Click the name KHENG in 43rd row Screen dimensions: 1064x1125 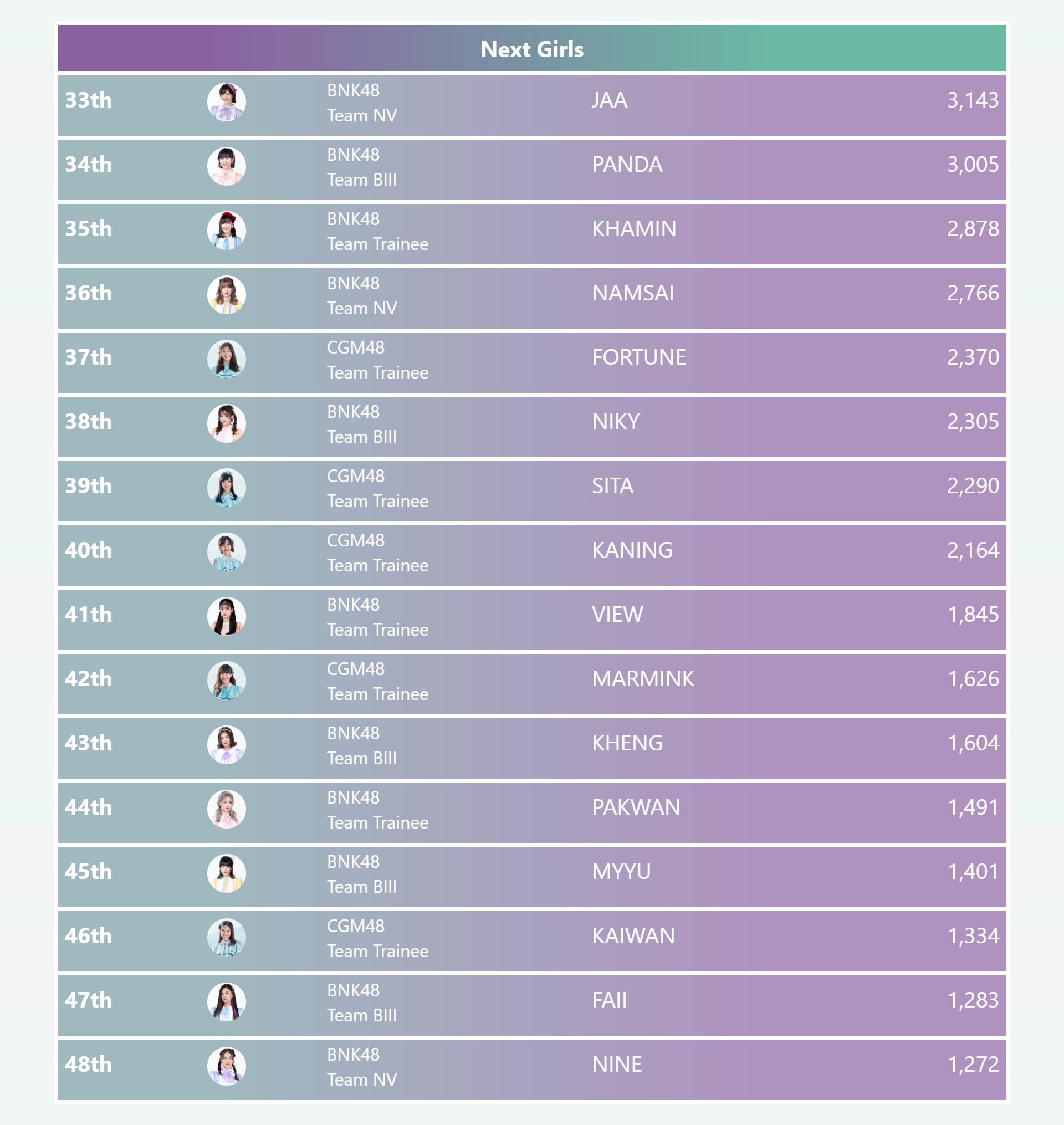click(x=627, y=743)
